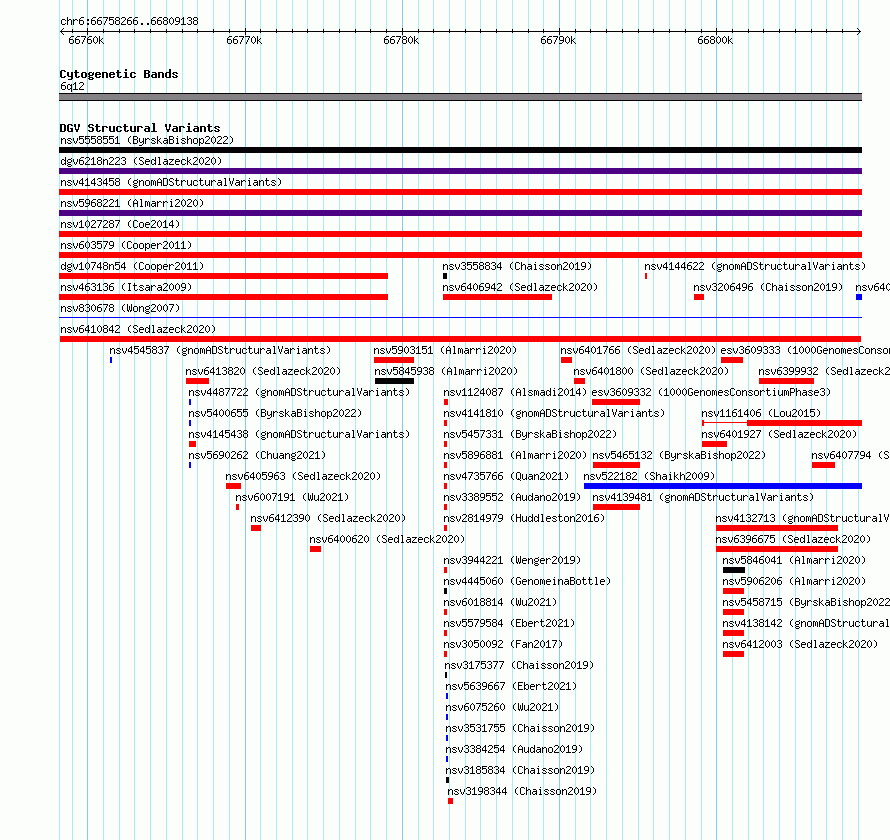Image resolution: width=890 pixels, height=840 pixels.
Task: Select nsv3389552 (Audano2019) label
Action: click(512, 497)
